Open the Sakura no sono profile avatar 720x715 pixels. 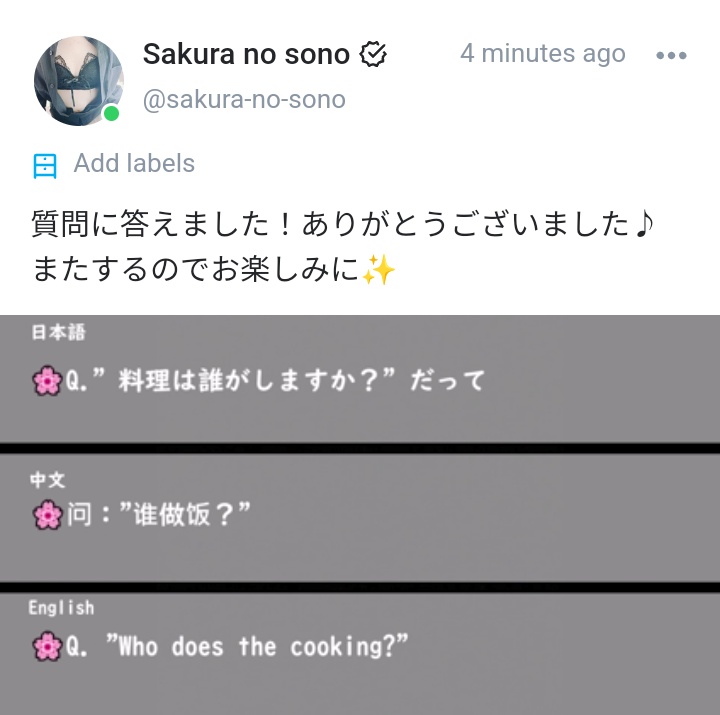pyautogui.click(x=79, y=81)
